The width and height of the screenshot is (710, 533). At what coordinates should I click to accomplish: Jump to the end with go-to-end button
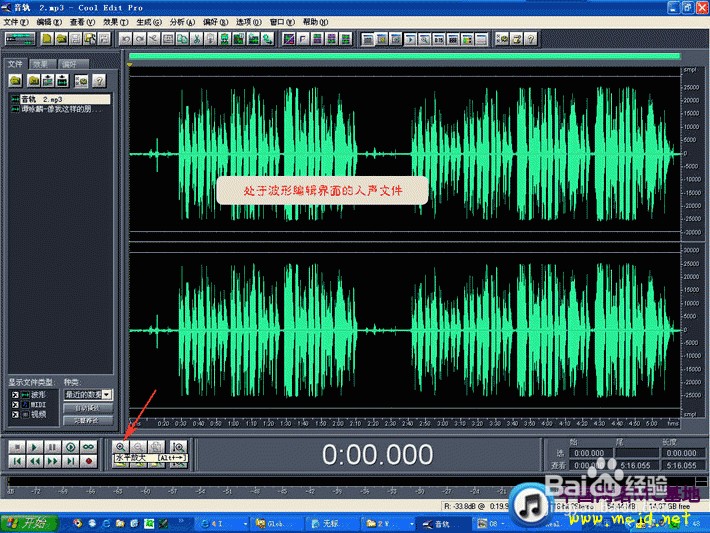(71, 461)
